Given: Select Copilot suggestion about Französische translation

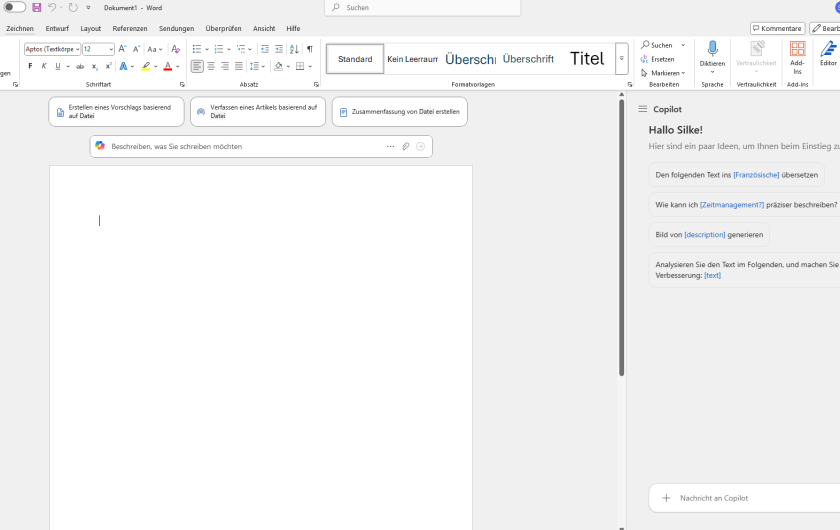Looking at the screenshot, I should (737, 175).
